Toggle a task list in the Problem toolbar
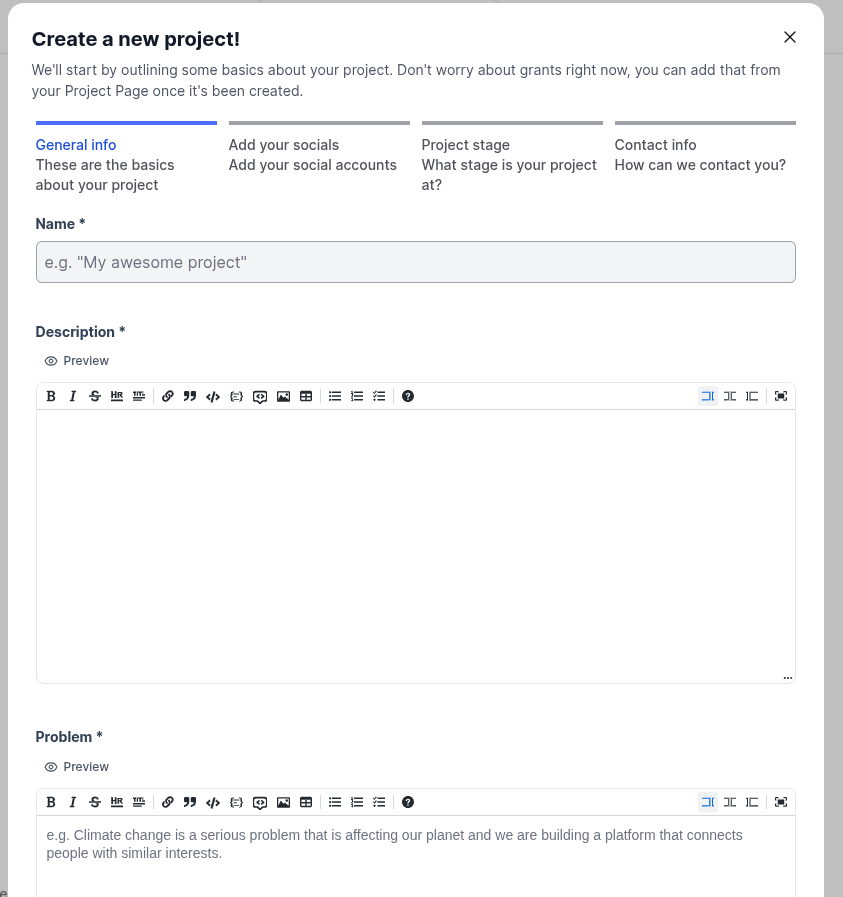 379,802
